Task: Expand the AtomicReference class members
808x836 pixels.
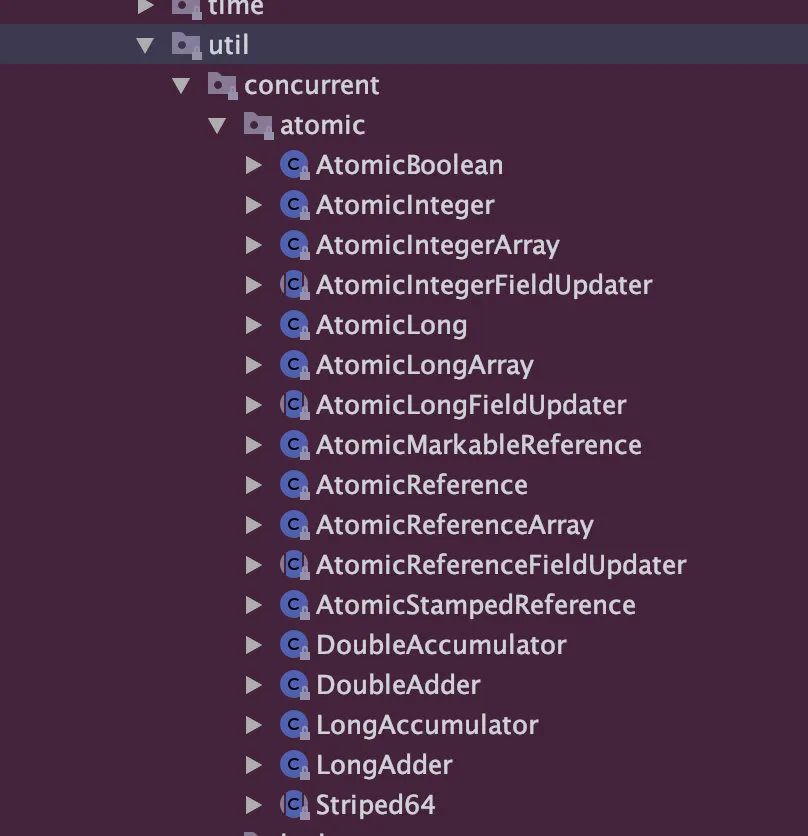Action: coord(254,485)
